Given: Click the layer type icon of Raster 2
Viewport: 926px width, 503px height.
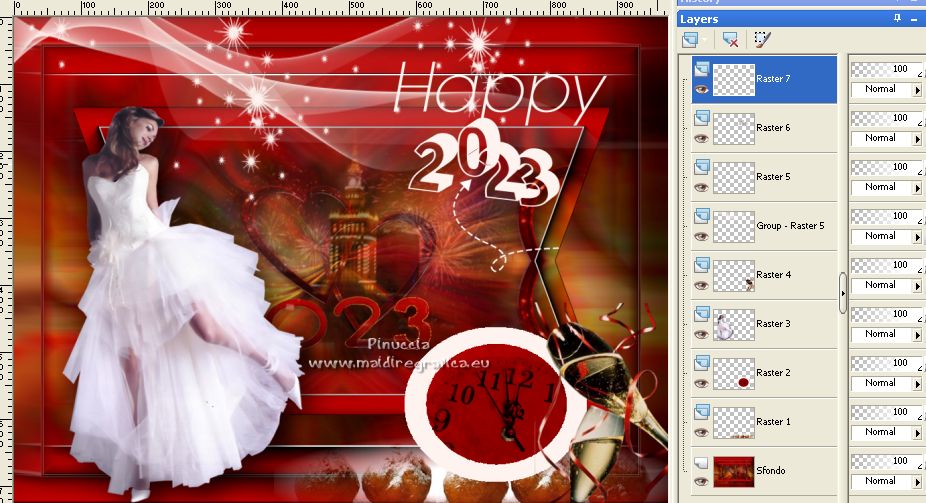Looking at the screenshot, I should pos(702,364).
